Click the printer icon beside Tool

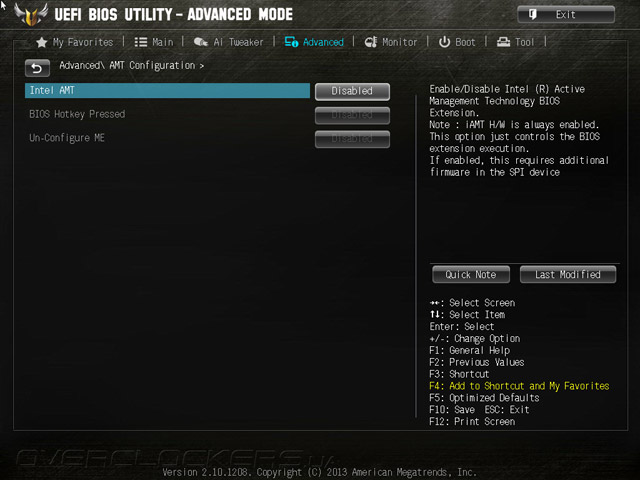tap(503, 42)
